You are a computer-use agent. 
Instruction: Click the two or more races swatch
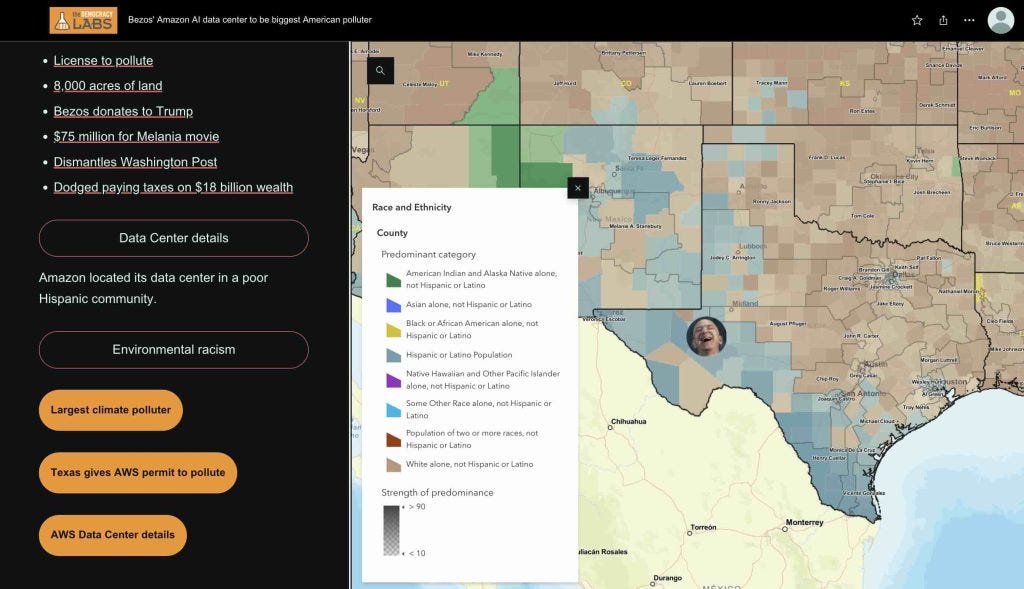[x=393, y=439]
